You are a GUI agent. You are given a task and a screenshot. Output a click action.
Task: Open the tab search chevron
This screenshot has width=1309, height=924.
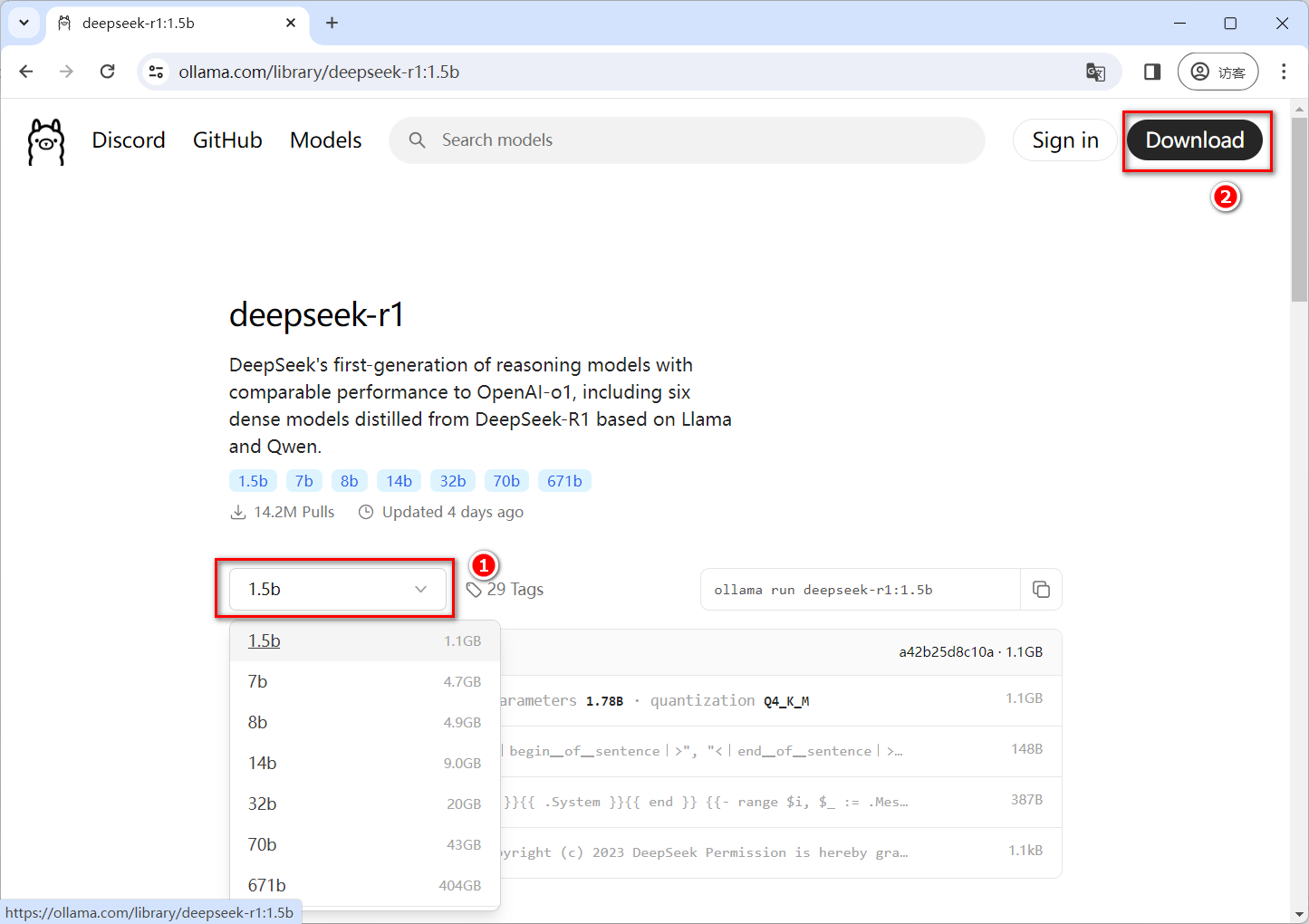coord(24,23)
